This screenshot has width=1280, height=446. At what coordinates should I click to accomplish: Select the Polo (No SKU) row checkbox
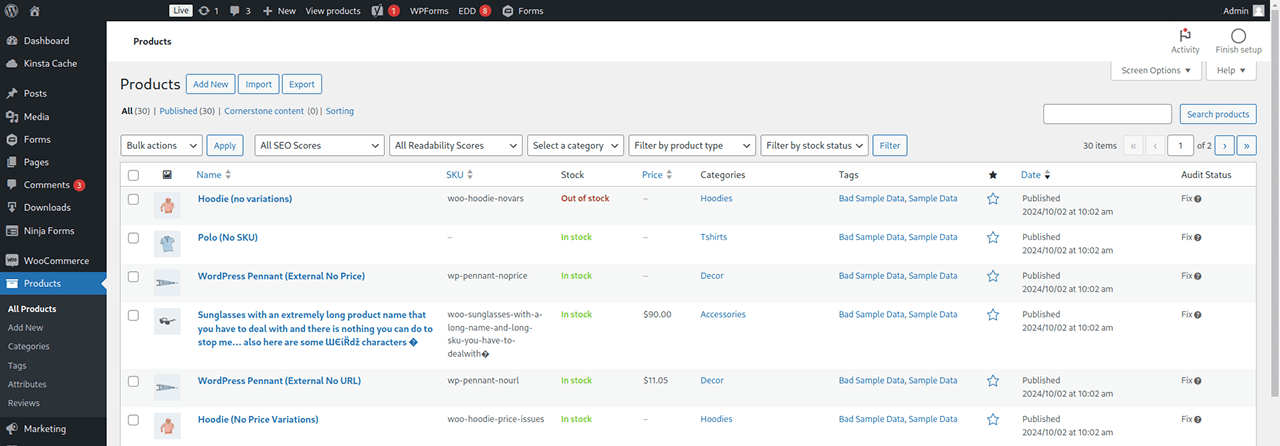click(134, 238)
